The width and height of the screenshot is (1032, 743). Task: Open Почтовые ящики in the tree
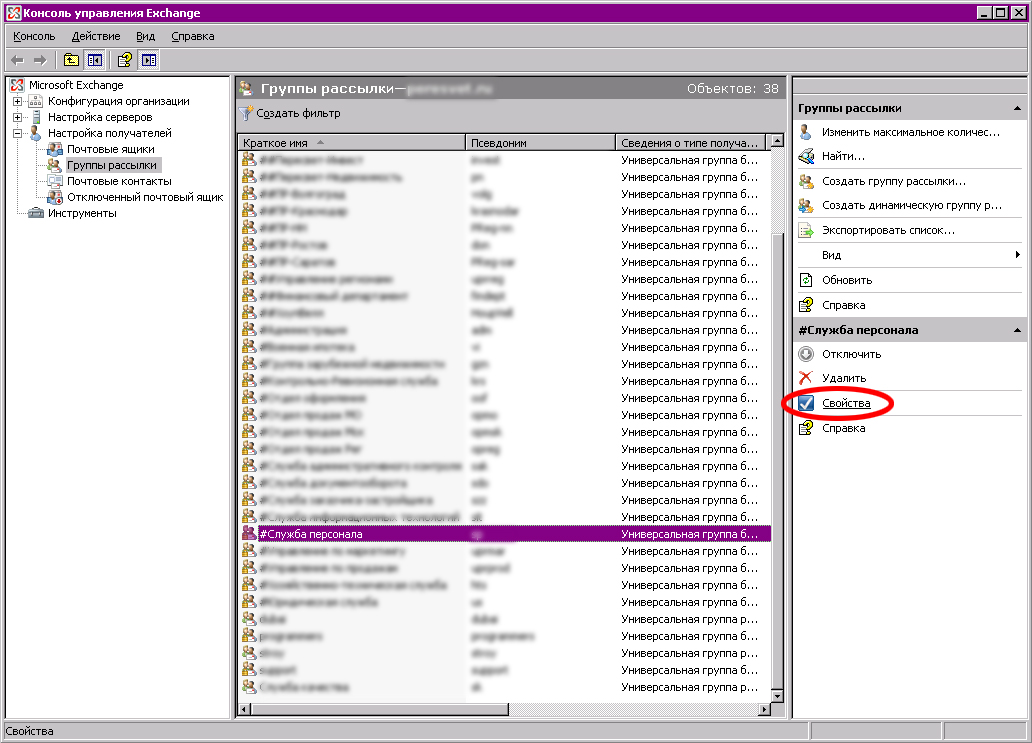pos(111,149)
